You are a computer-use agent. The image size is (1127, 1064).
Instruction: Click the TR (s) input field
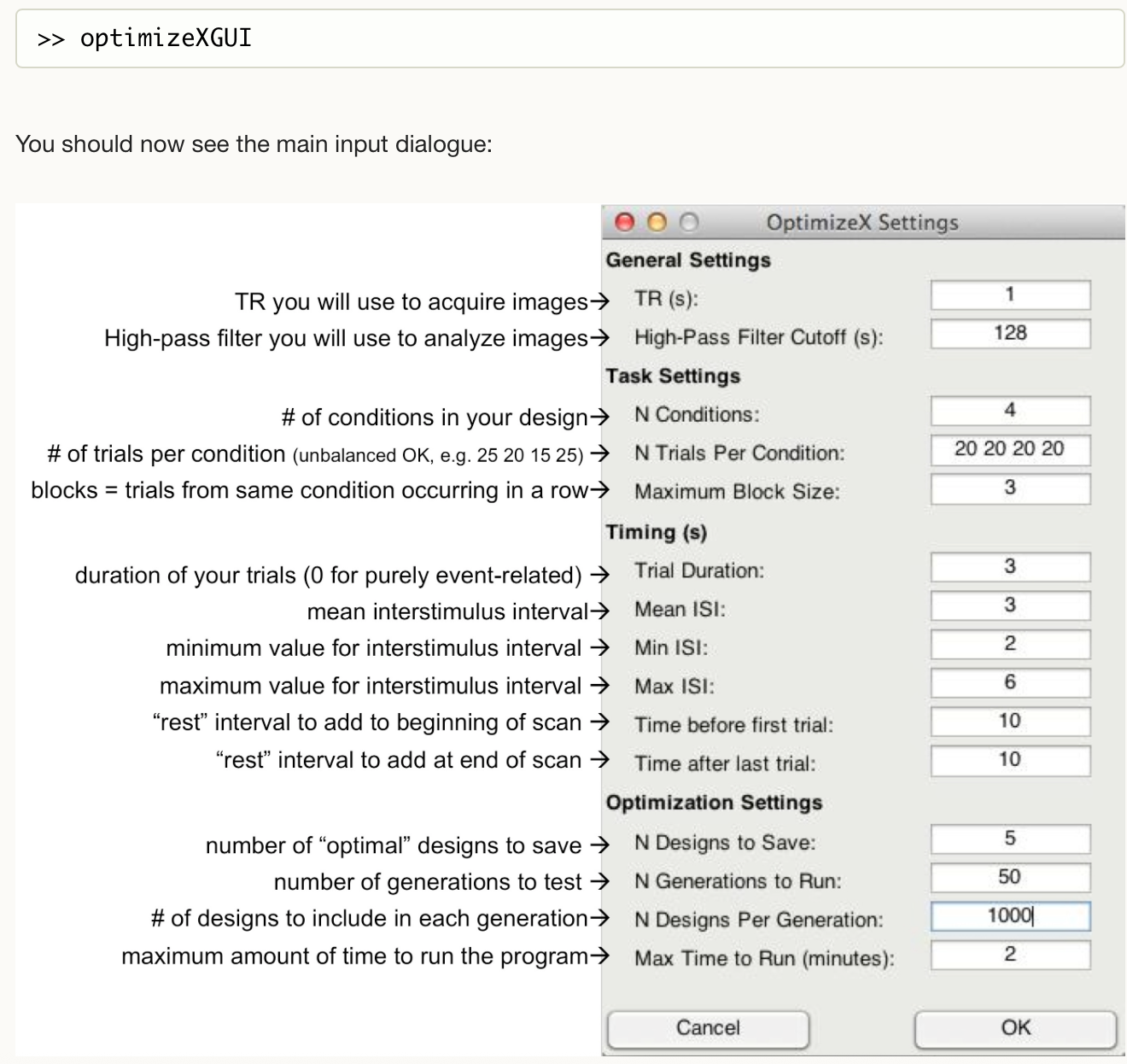tap(1010, 295)
